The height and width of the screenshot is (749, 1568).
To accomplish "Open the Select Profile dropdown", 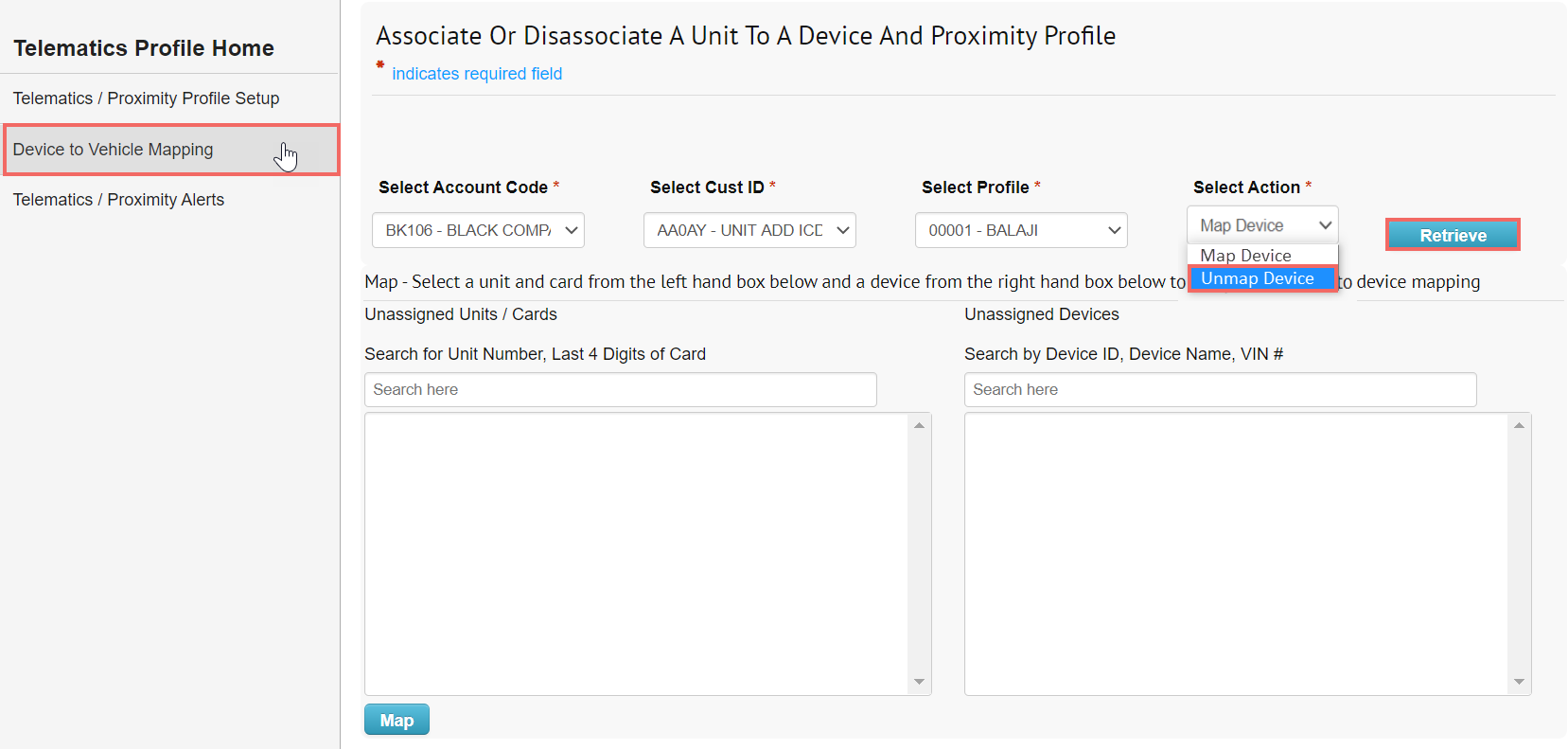I will coord(1020,230).
